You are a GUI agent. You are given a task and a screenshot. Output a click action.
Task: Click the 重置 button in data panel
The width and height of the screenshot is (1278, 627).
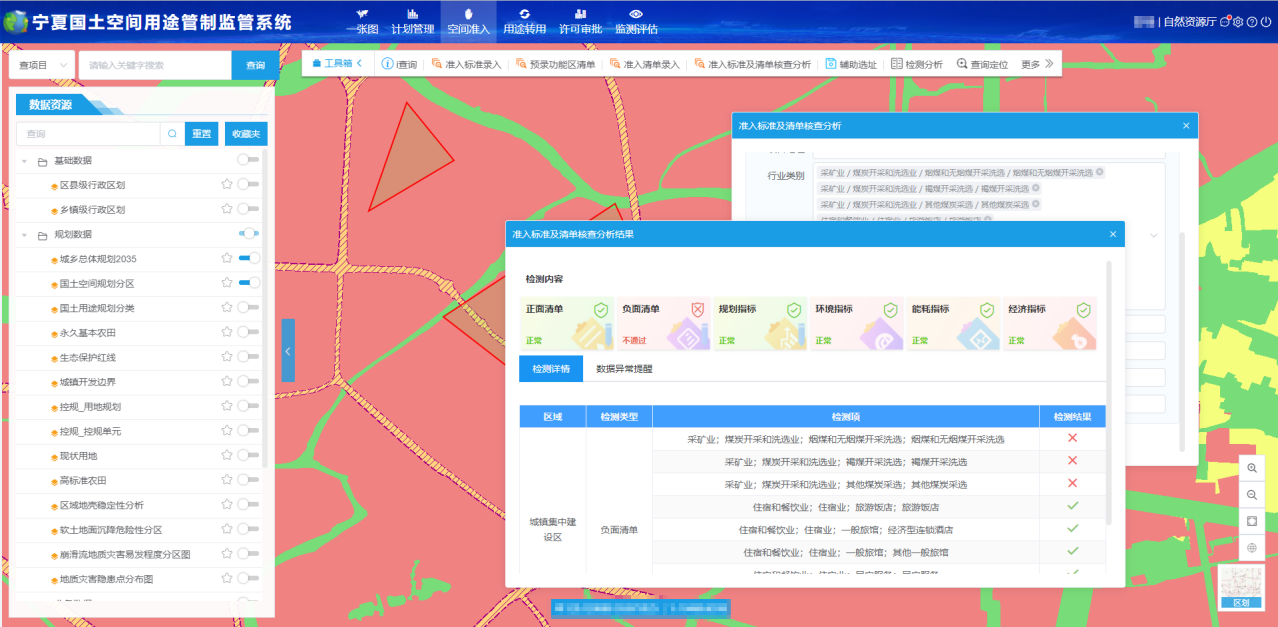pyautogui.click(x=201, y=134)
